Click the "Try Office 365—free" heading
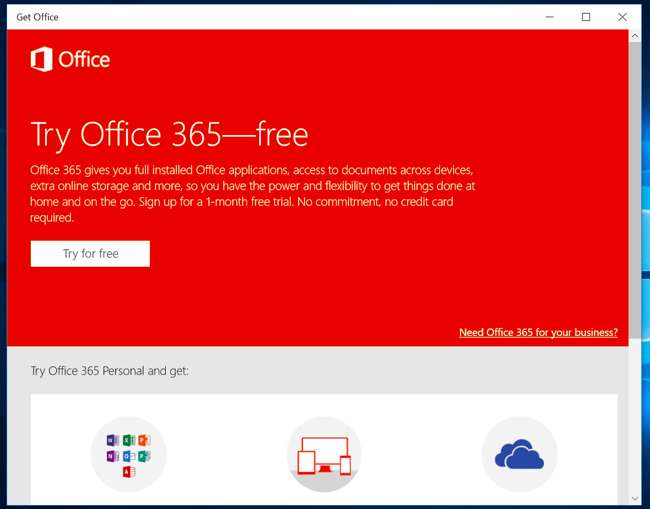The width and height of the screenshot is (650, 509). (169, 134)
